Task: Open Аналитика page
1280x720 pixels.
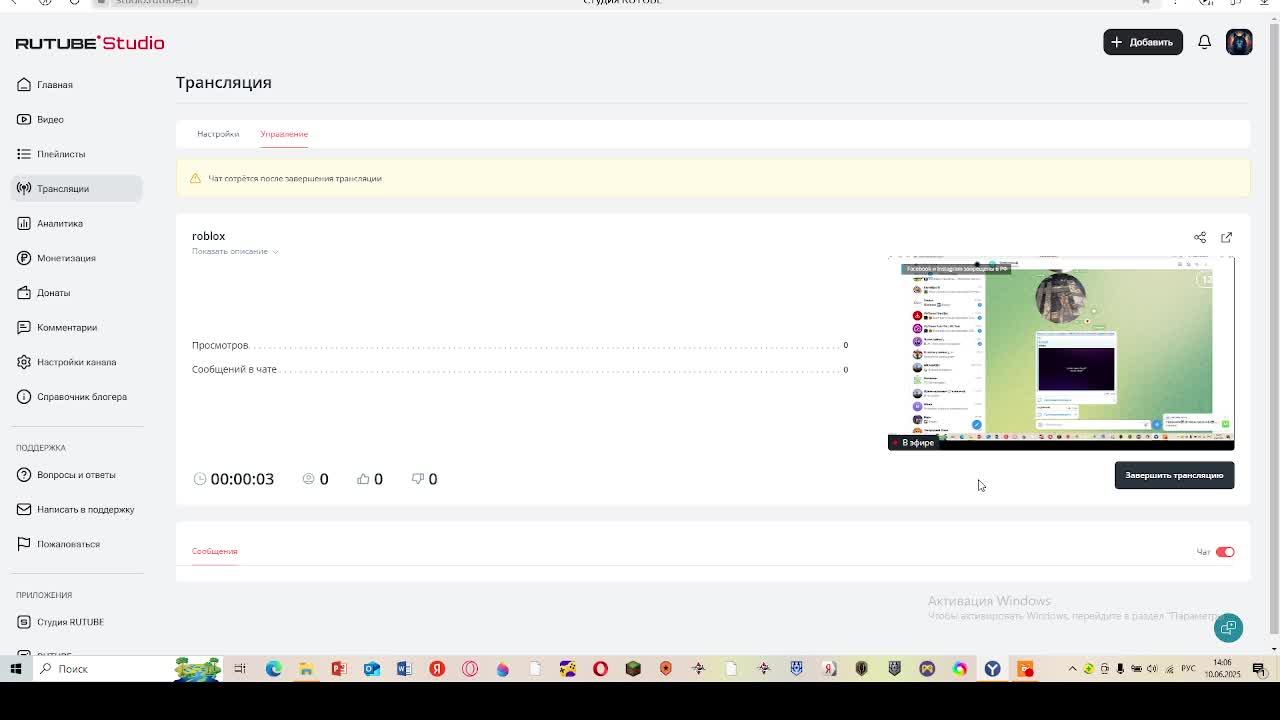Action: coord(60,223)
